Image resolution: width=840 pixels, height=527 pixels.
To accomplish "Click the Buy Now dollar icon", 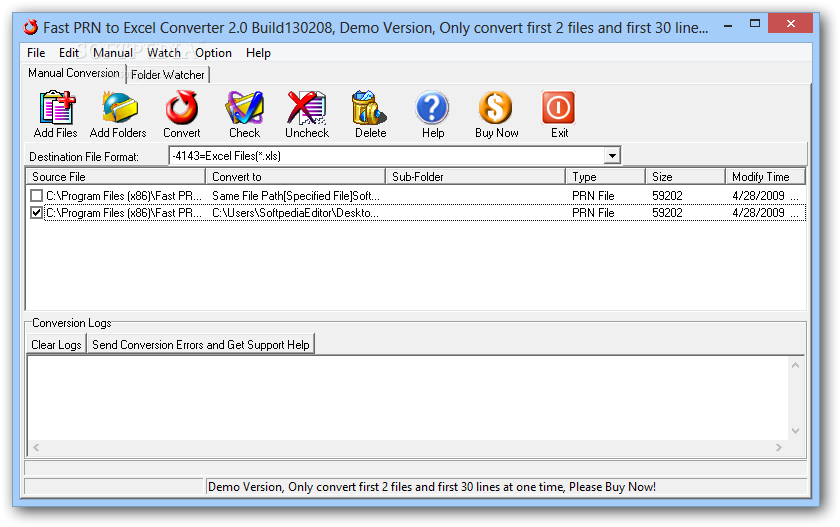I will (496, 108).
